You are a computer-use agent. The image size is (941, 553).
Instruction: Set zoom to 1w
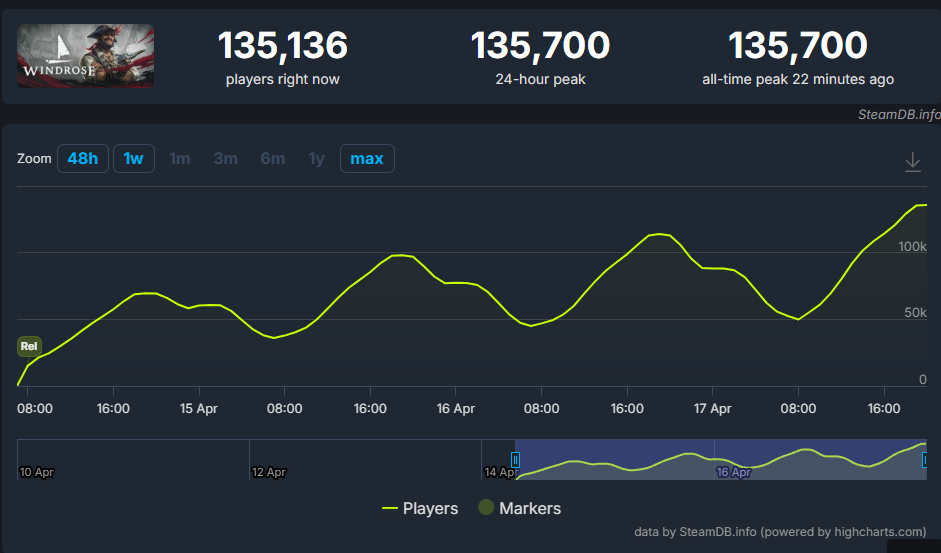click(x=134, y=159)
